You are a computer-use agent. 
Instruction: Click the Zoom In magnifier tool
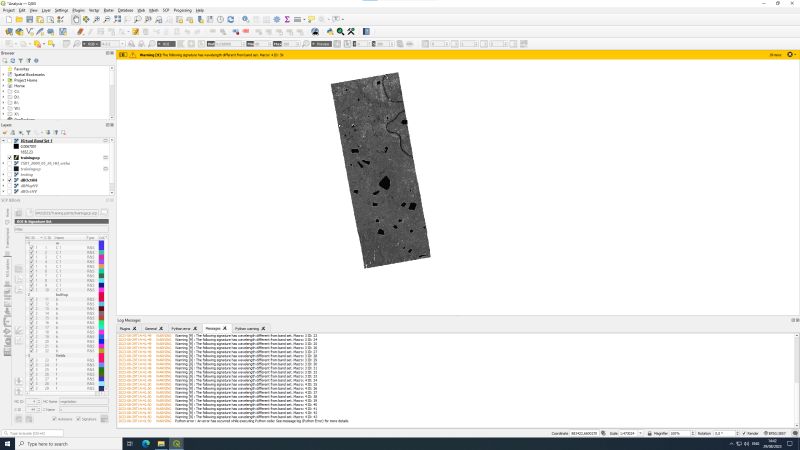click(x=96, y=19)
